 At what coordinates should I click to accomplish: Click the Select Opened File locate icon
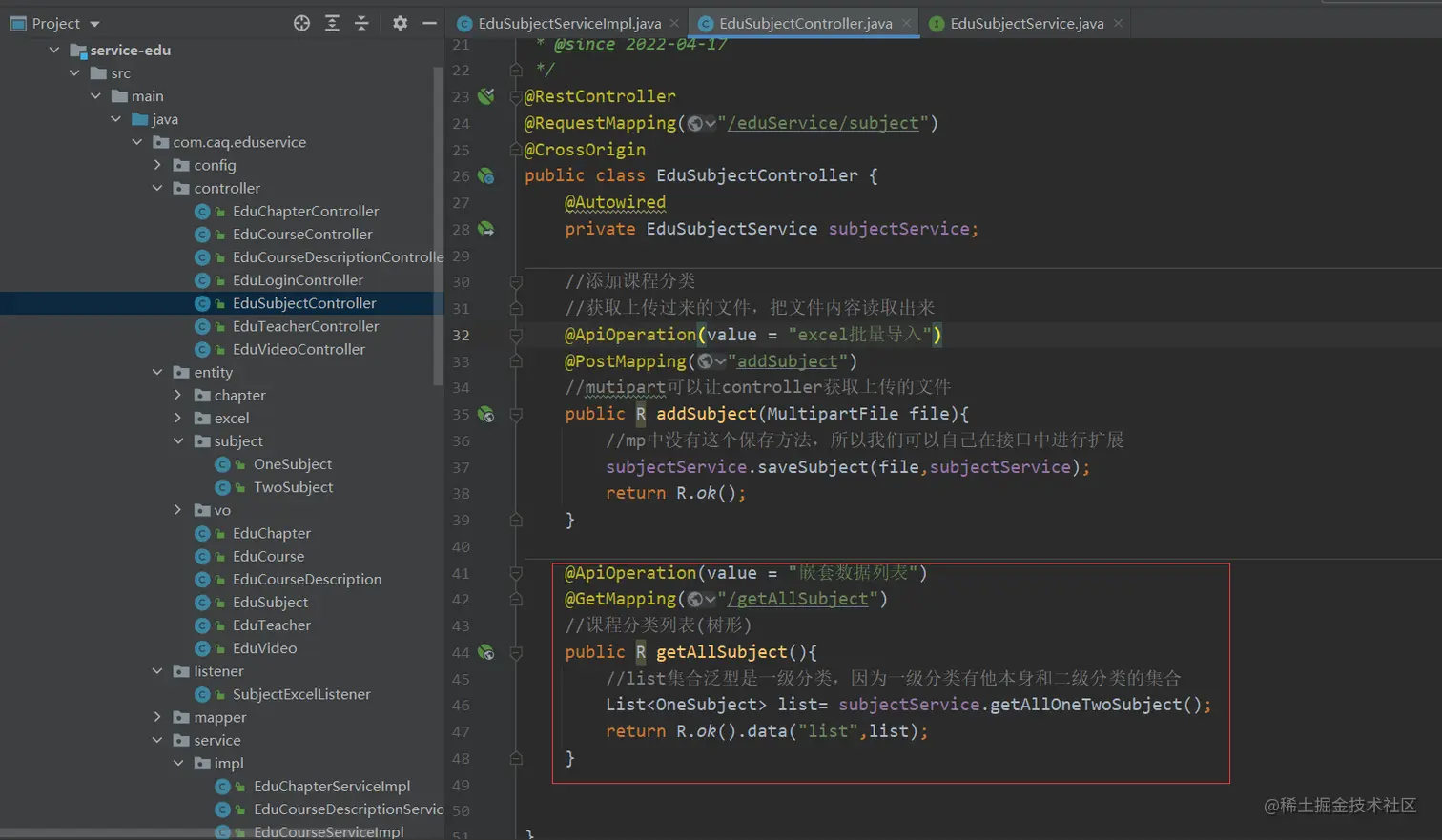coord(301,23)
